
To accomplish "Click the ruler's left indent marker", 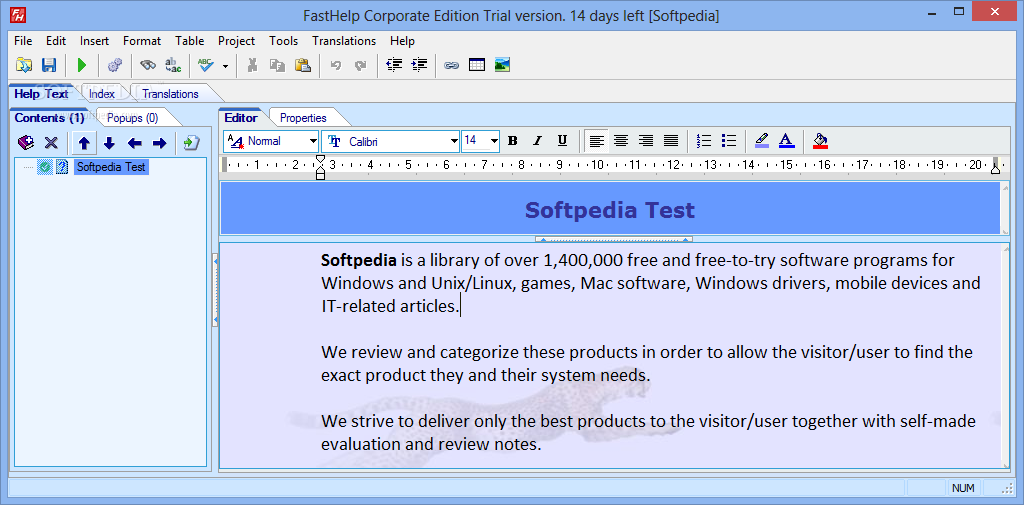I will [x=320, y=167].
